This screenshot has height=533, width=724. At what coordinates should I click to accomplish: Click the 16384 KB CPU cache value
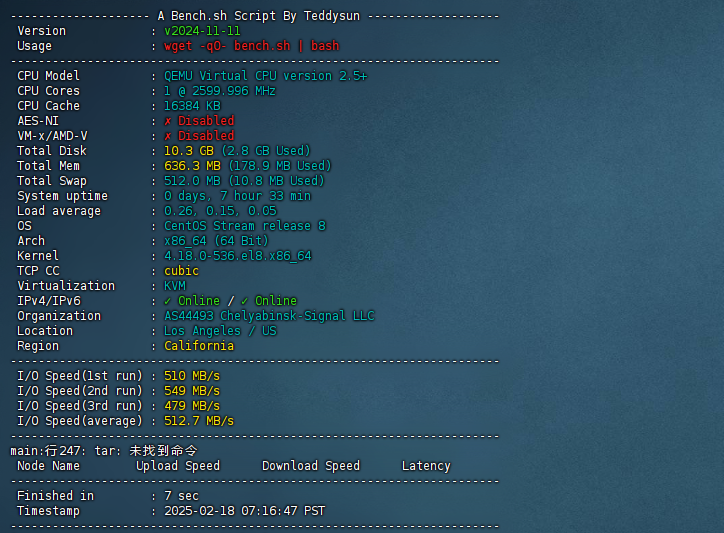click(192, 106)
